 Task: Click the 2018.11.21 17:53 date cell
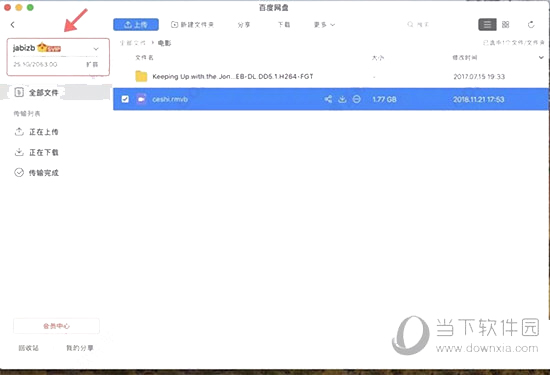coord(479,99)
